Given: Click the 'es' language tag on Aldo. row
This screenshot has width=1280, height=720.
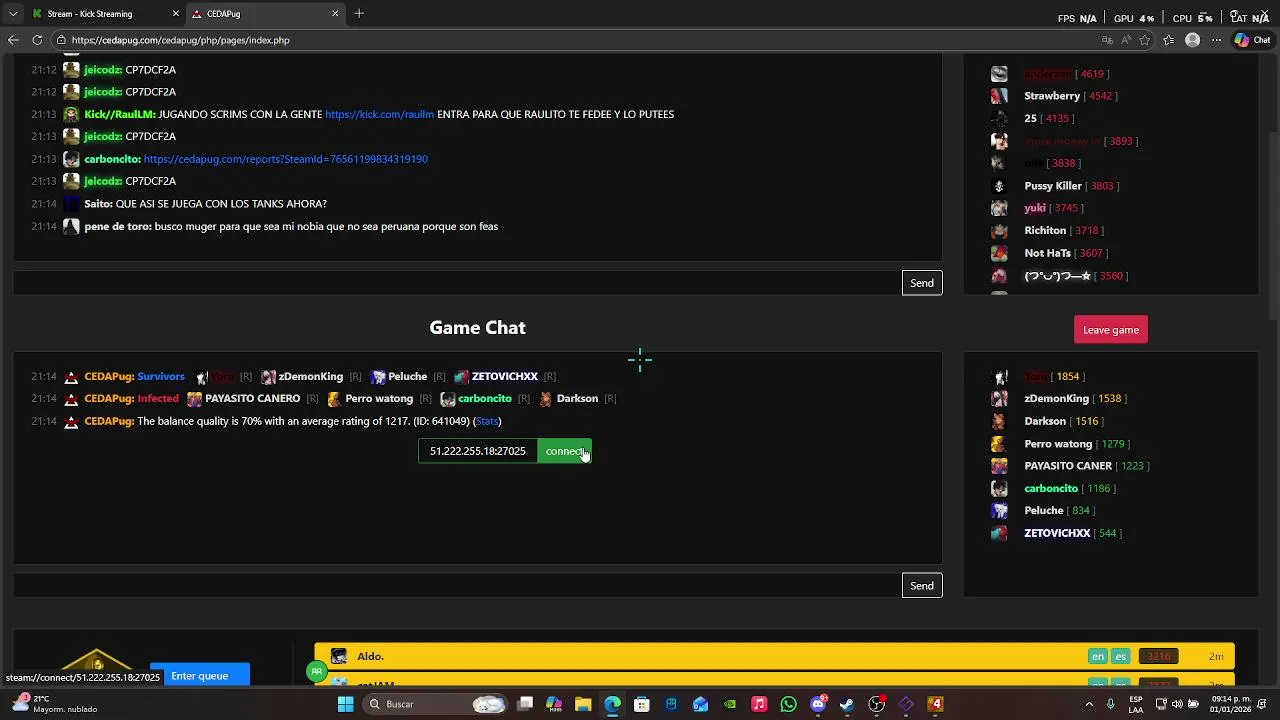Looking at the screenshot, I should (1120, 657).
